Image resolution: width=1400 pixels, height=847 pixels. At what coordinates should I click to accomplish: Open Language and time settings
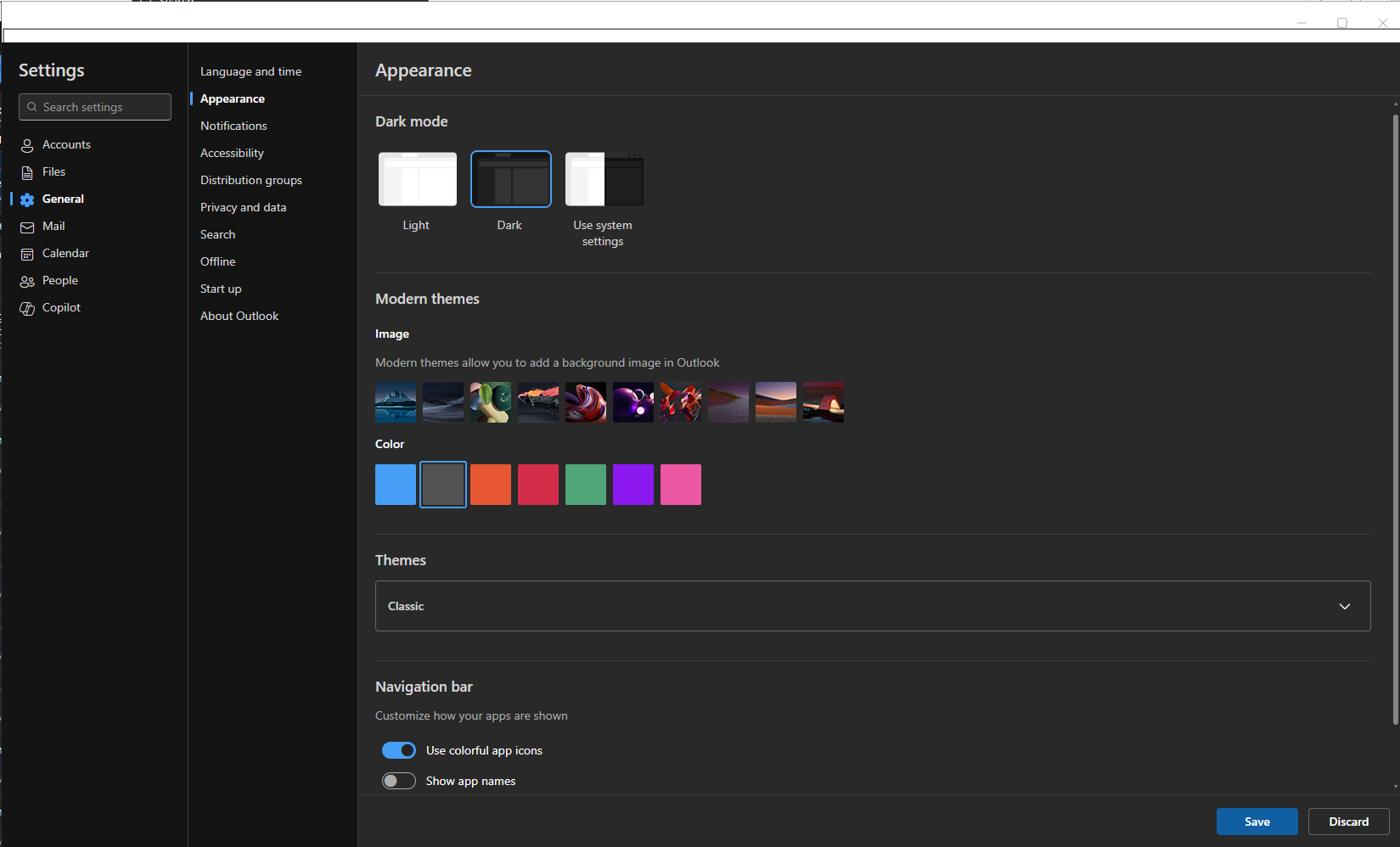click(x=251, y=71)
